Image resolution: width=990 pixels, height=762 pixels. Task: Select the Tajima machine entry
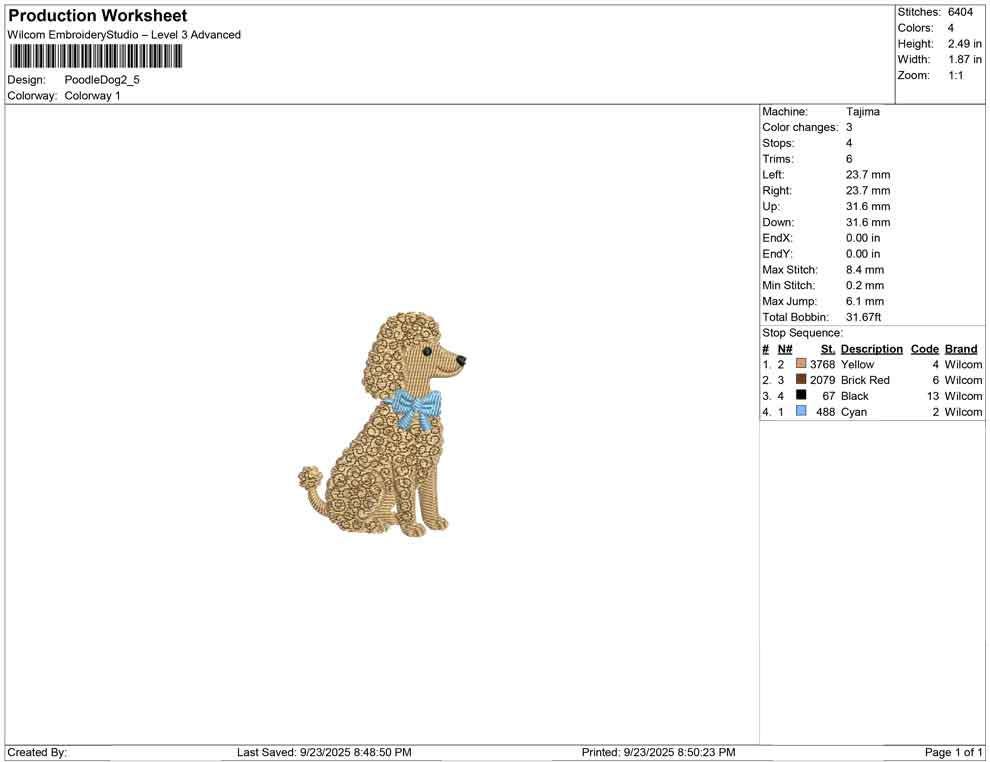(x=862, y=111)
